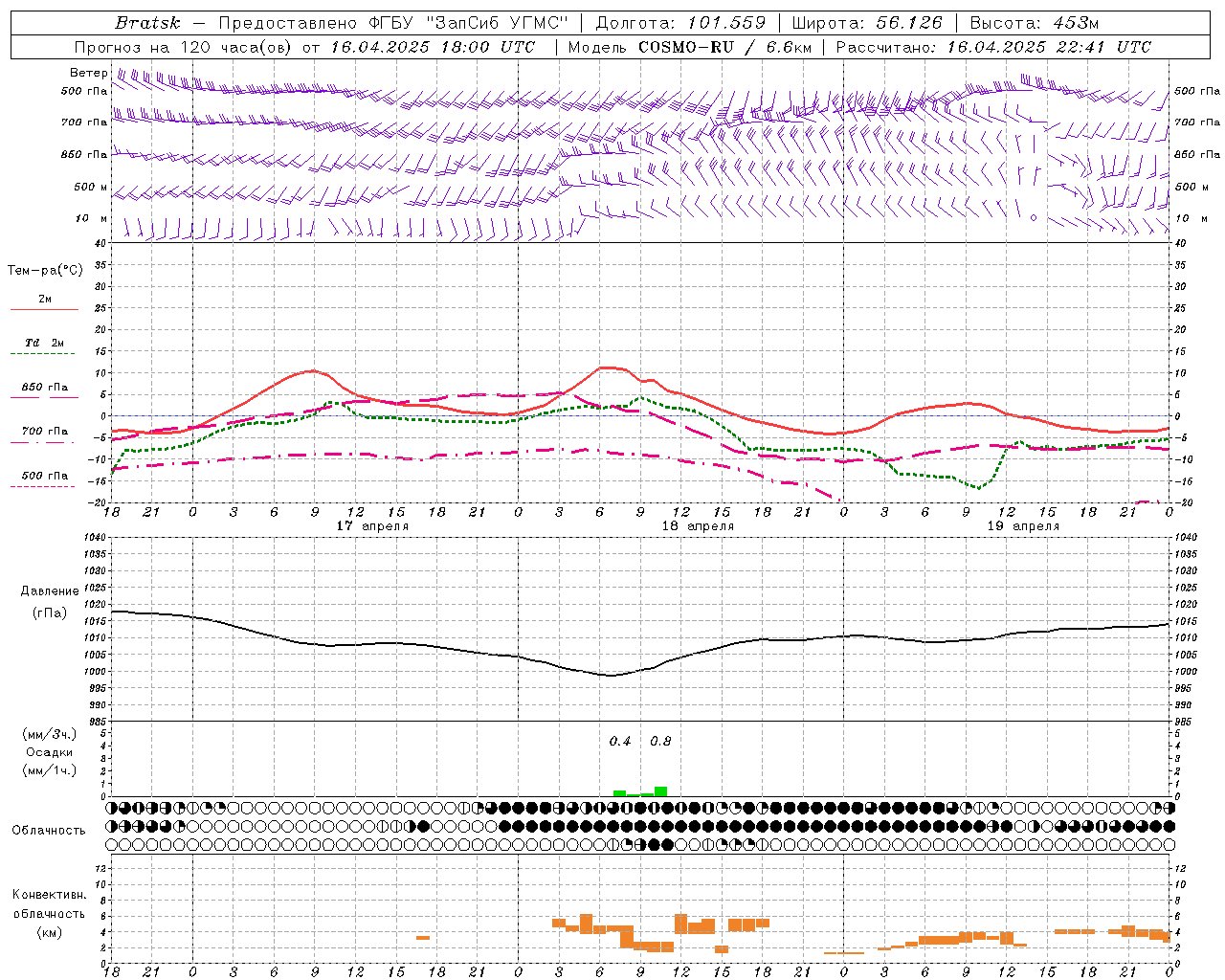The image size is (1225, 980).
Task: Click the '850 гПа' entry in temperature legend
Action: (45, 388)
